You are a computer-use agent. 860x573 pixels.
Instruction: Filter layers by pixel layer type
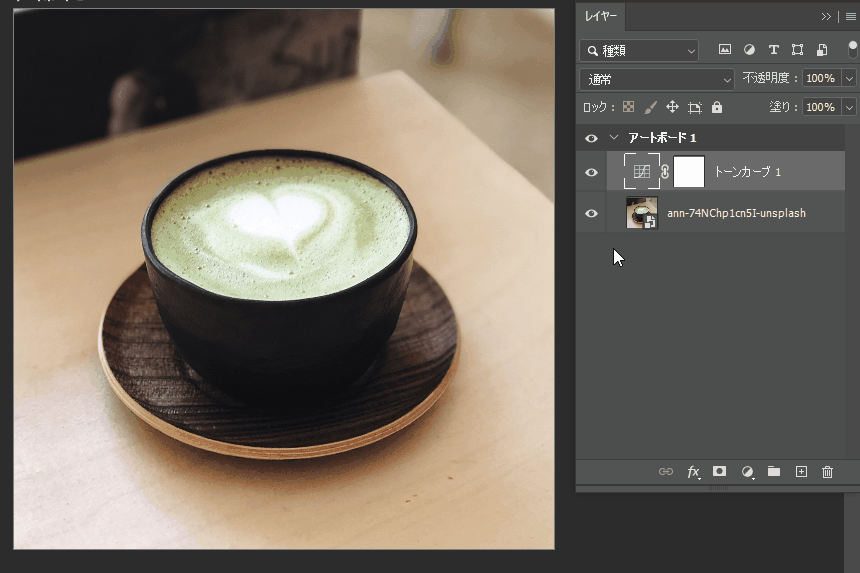click(x=725, y=50)
